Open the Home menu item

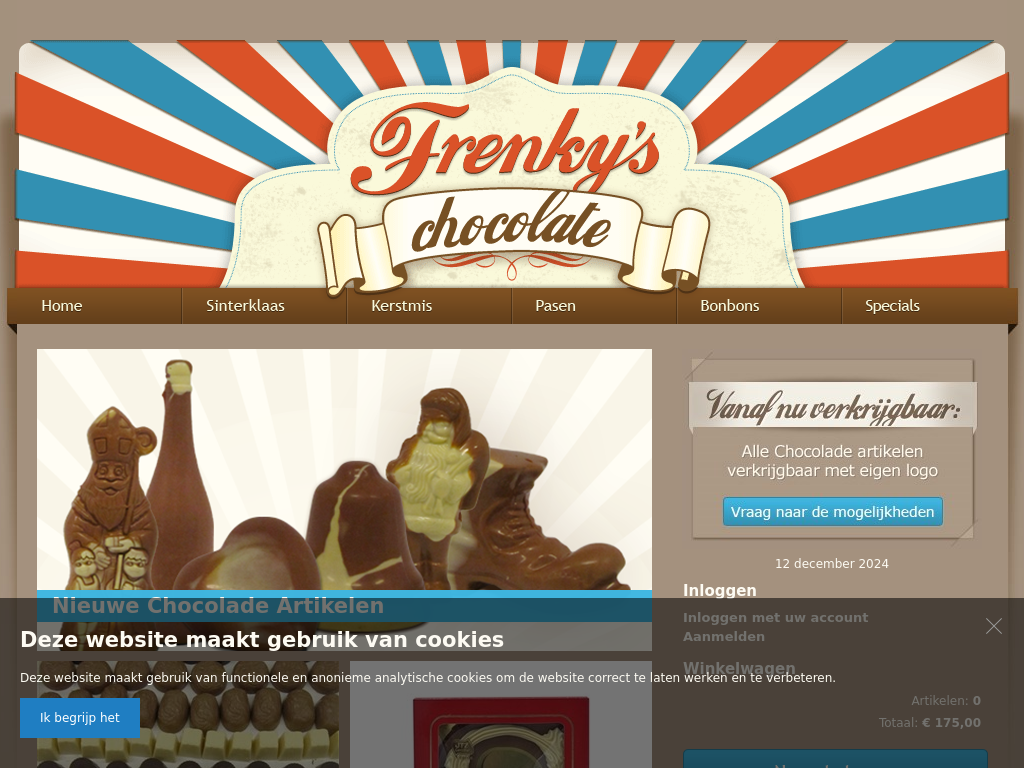point(61,306)
